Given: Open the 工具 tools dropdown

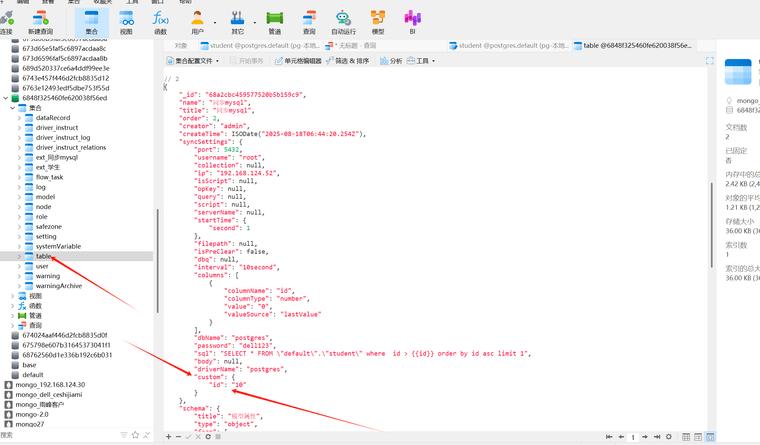Looking at the screenshot, I should coord(421,61).
